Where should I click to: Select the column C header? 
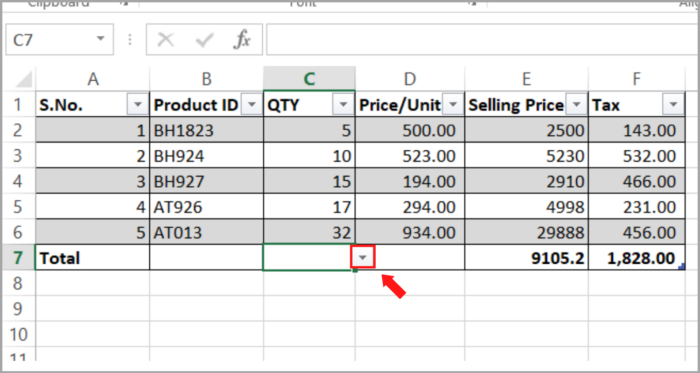tap(309, 79)
